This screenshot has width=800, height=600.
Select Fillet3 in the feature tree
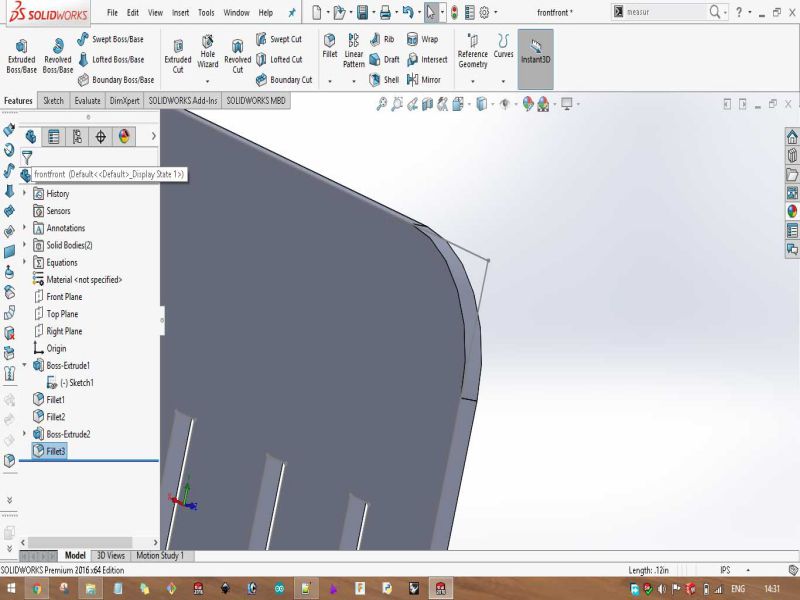(x=49, y=451)
